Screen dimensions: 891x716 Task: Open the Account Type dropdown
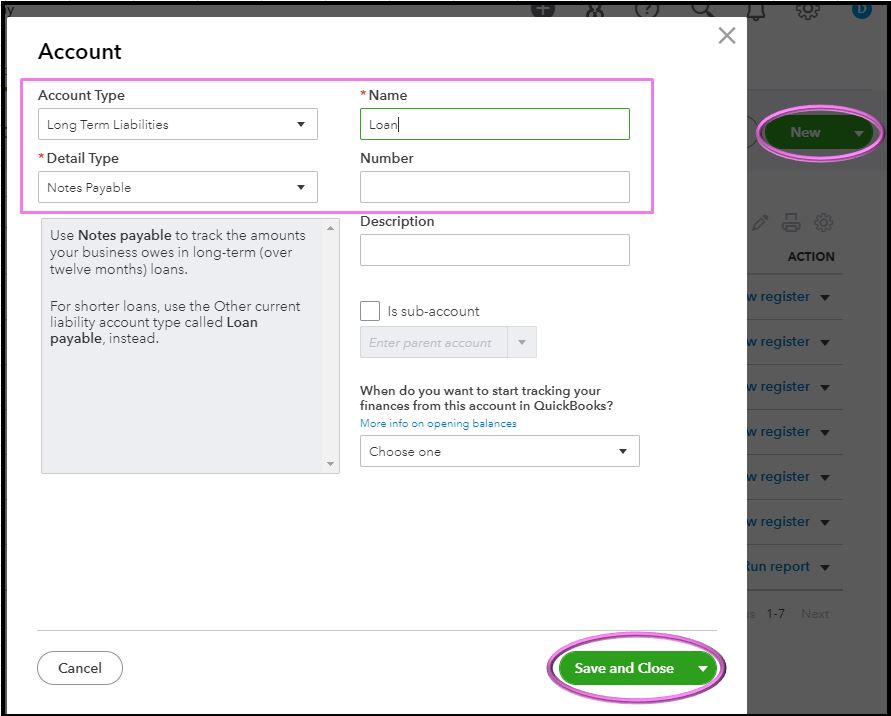pyautogui.click(x=178, y=125)
